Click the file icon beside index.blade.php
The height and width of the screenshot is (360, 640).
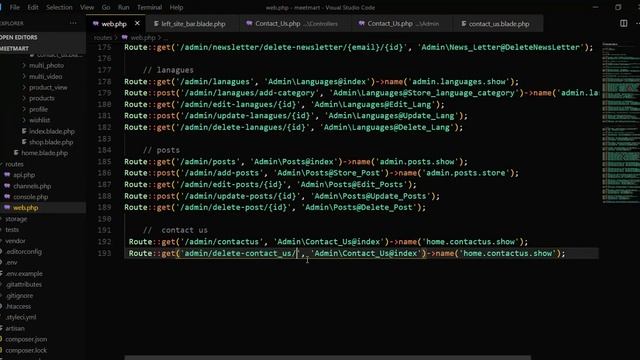24,131
